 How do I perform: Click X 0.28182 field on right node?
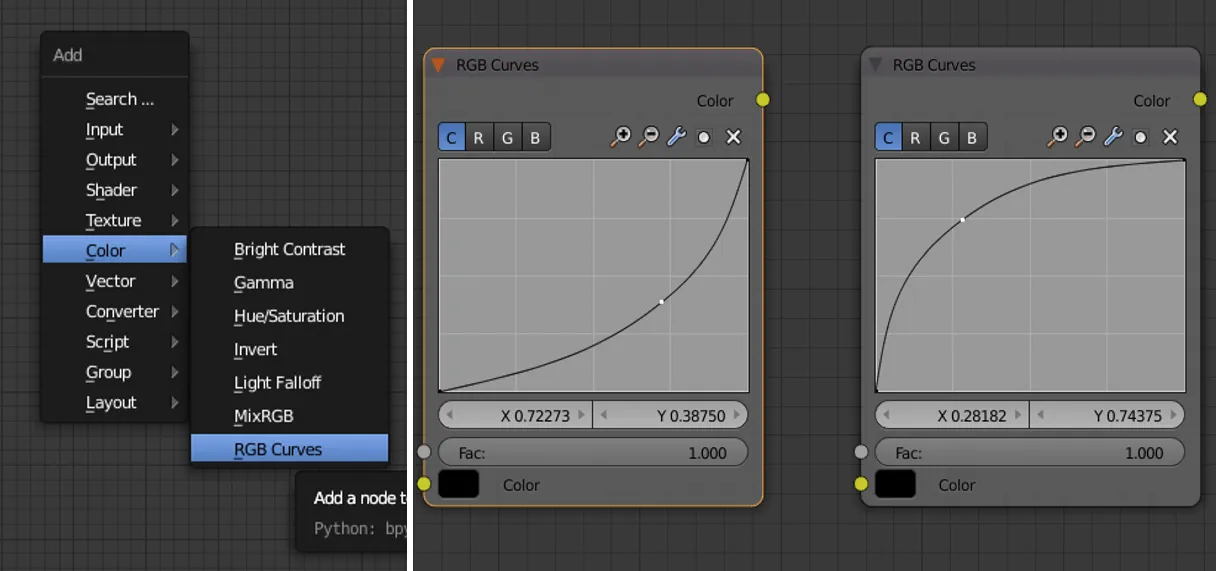952,415
